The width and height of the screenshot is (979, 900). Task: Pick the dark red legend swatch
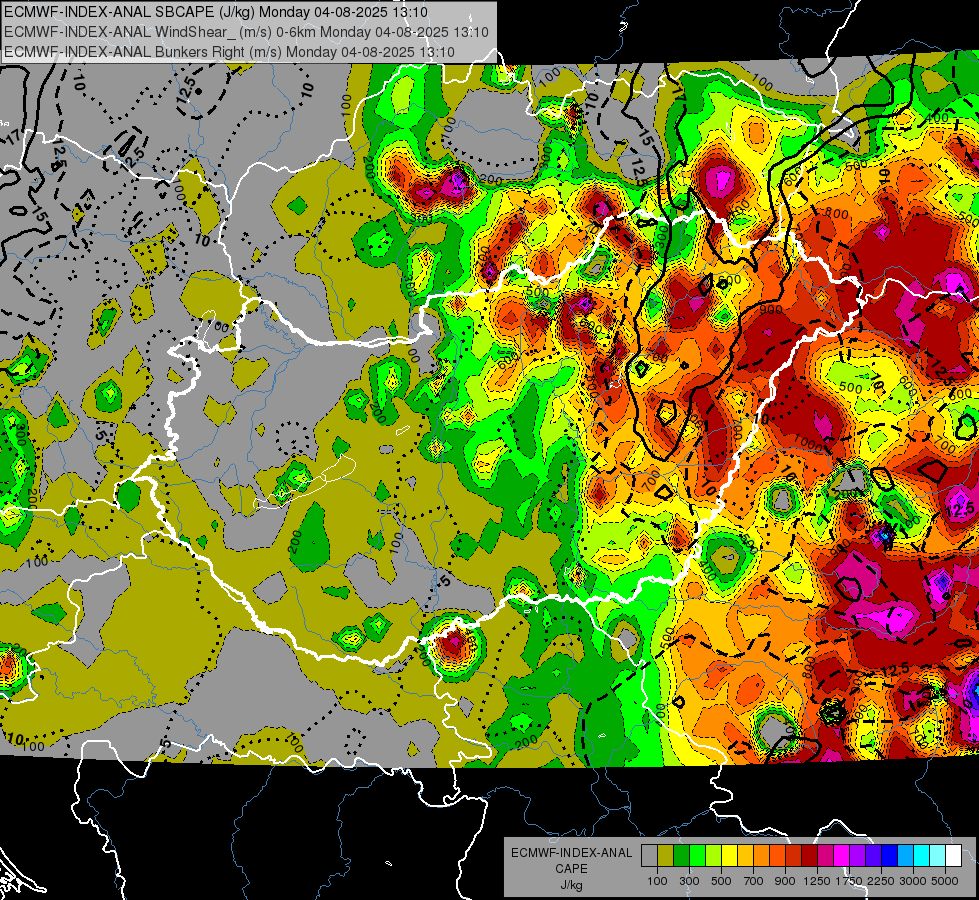810,856
